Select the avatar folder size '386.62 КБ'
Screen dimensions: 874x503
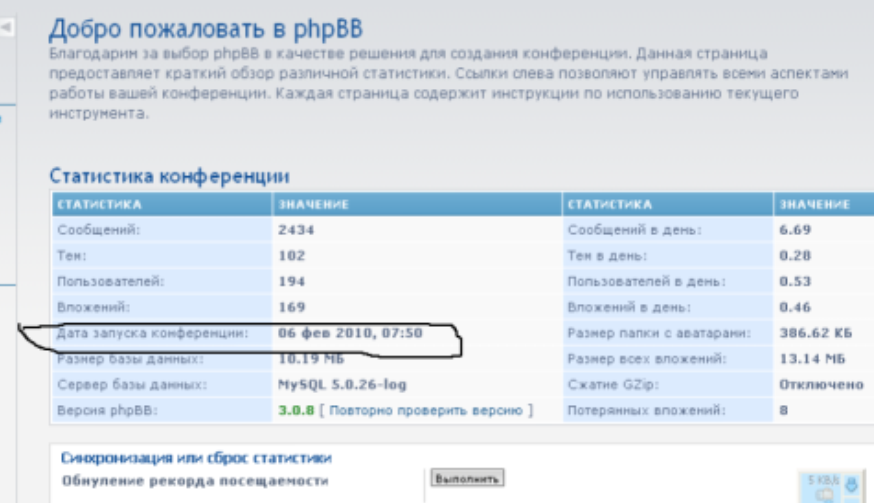click(815, 333)
